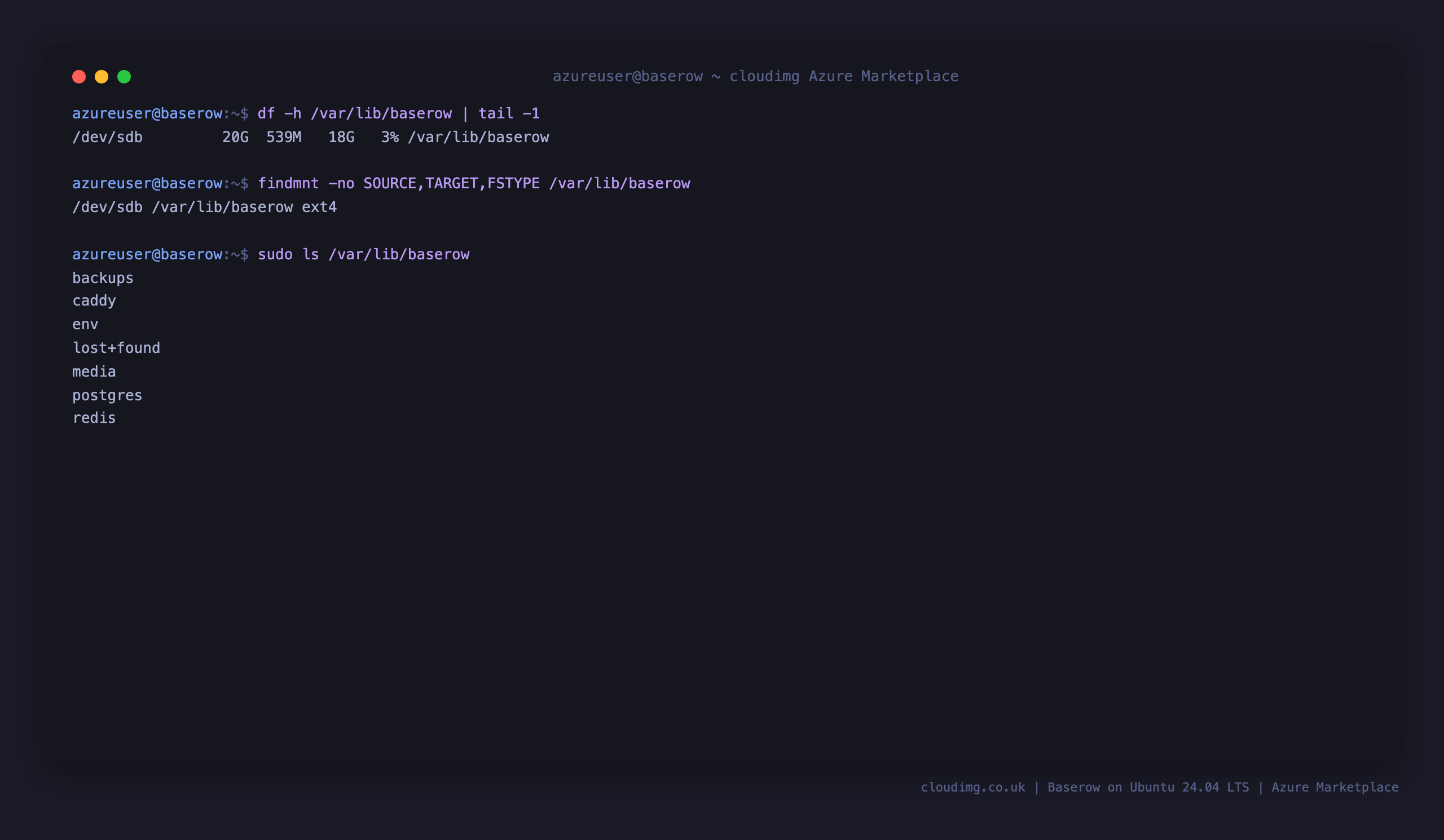Click the 'sudo ls /var/lib/baserow' command

[363, 254]
